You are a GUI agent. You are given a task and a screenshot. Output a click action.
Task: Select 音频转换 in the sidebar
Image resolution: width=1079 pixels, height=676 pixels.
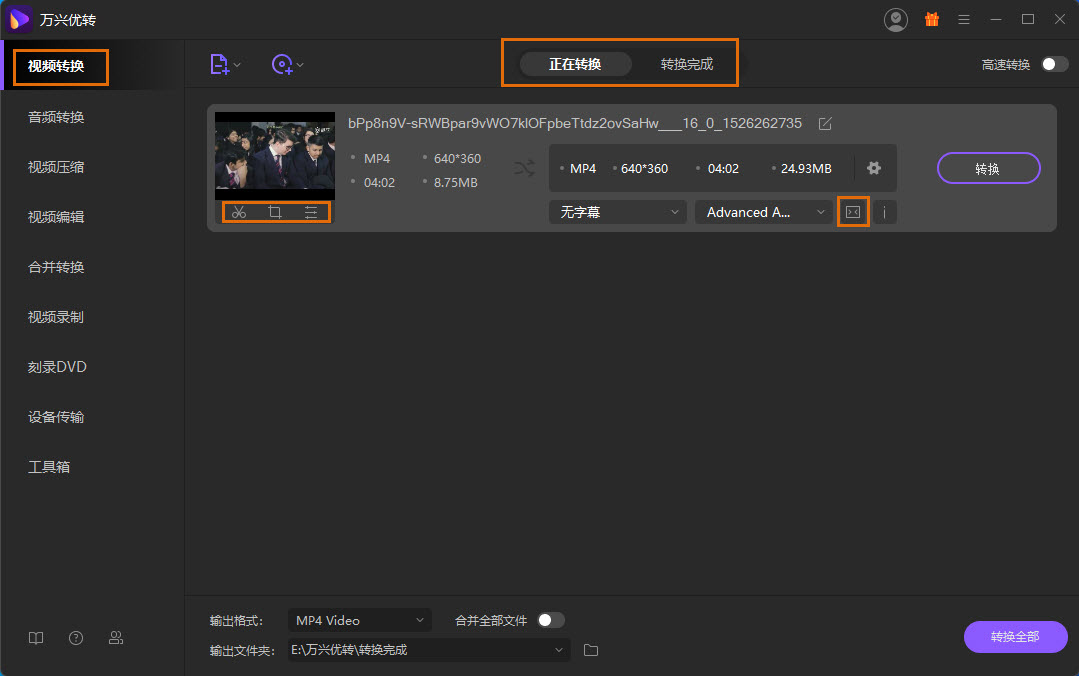point(56,117)
